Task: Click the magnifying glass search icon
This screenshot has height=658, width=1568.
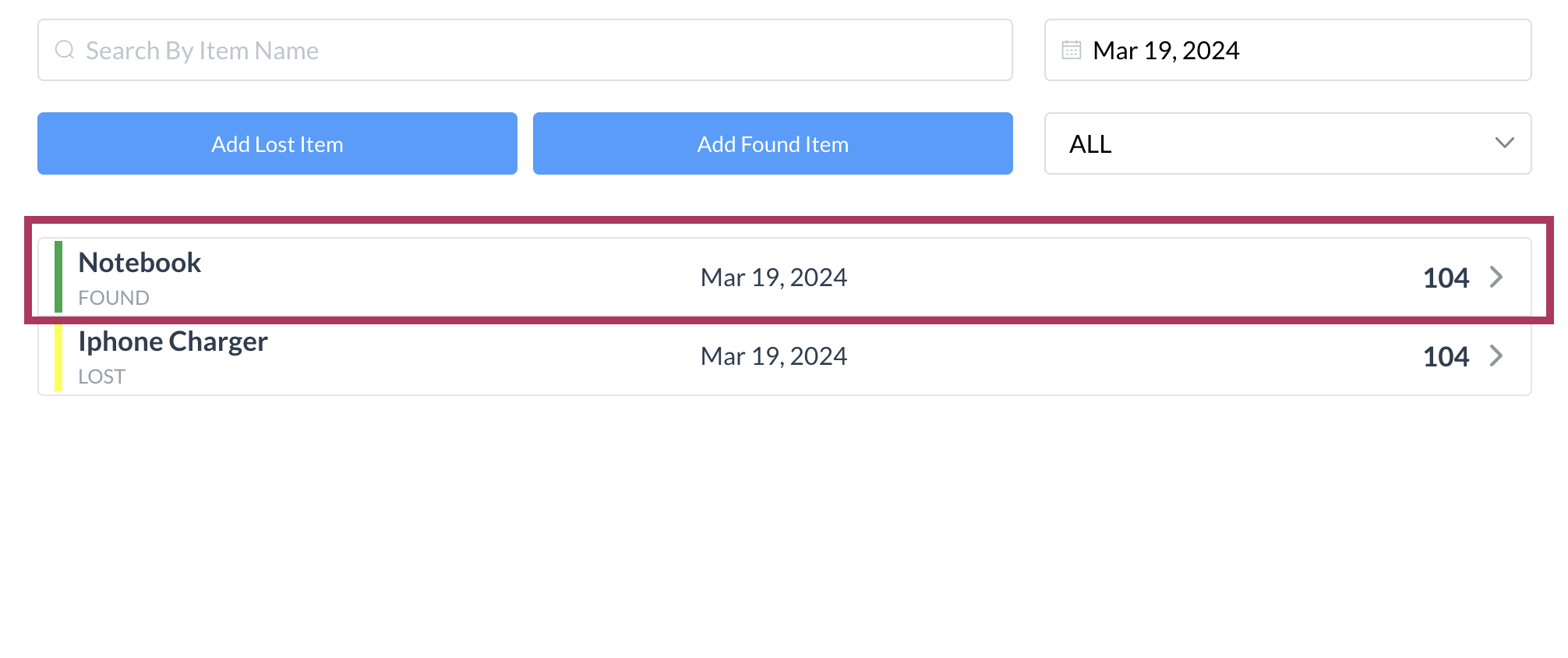Action: 64,49
